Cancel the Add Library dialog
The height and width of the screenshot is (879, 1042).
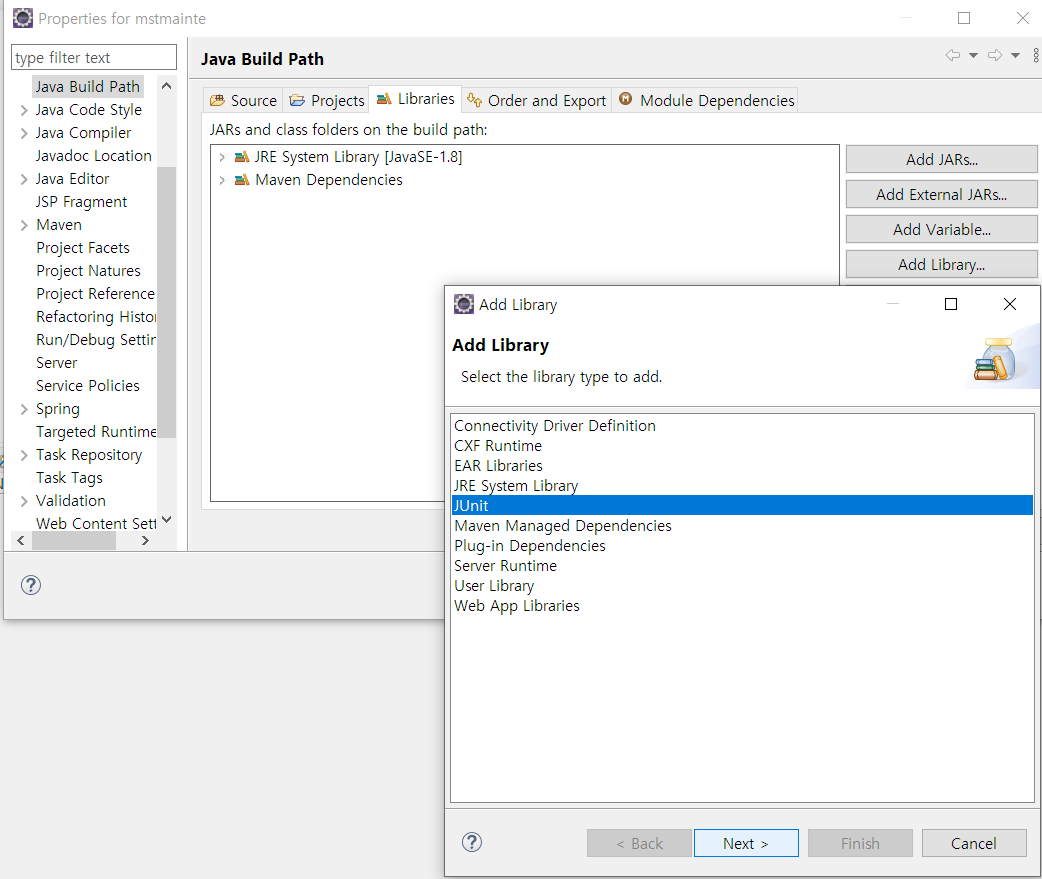tap(974, 843)
